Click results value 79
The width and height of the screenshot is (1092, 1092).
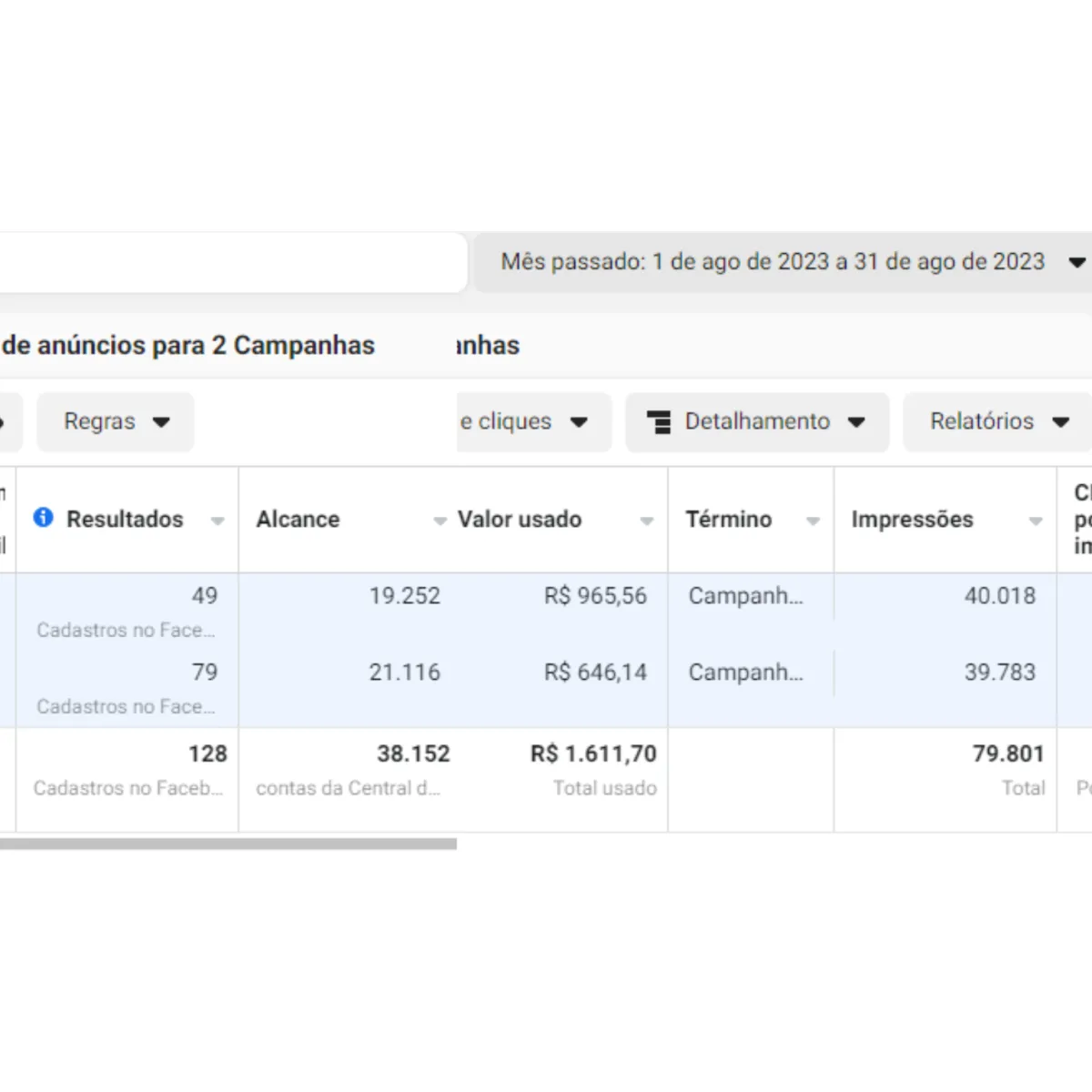pyautogui.click(x=205, y=672)
